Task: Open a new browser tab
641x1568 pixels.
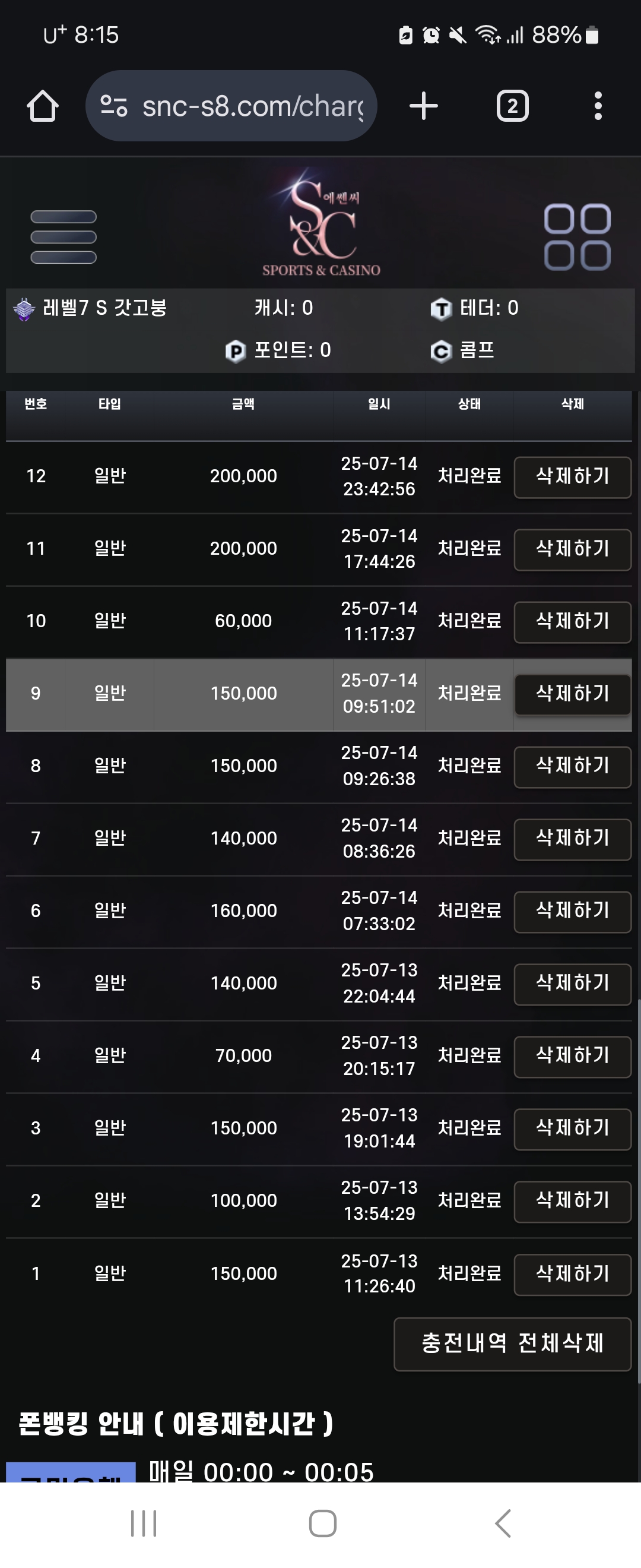Action: point(423,106)
